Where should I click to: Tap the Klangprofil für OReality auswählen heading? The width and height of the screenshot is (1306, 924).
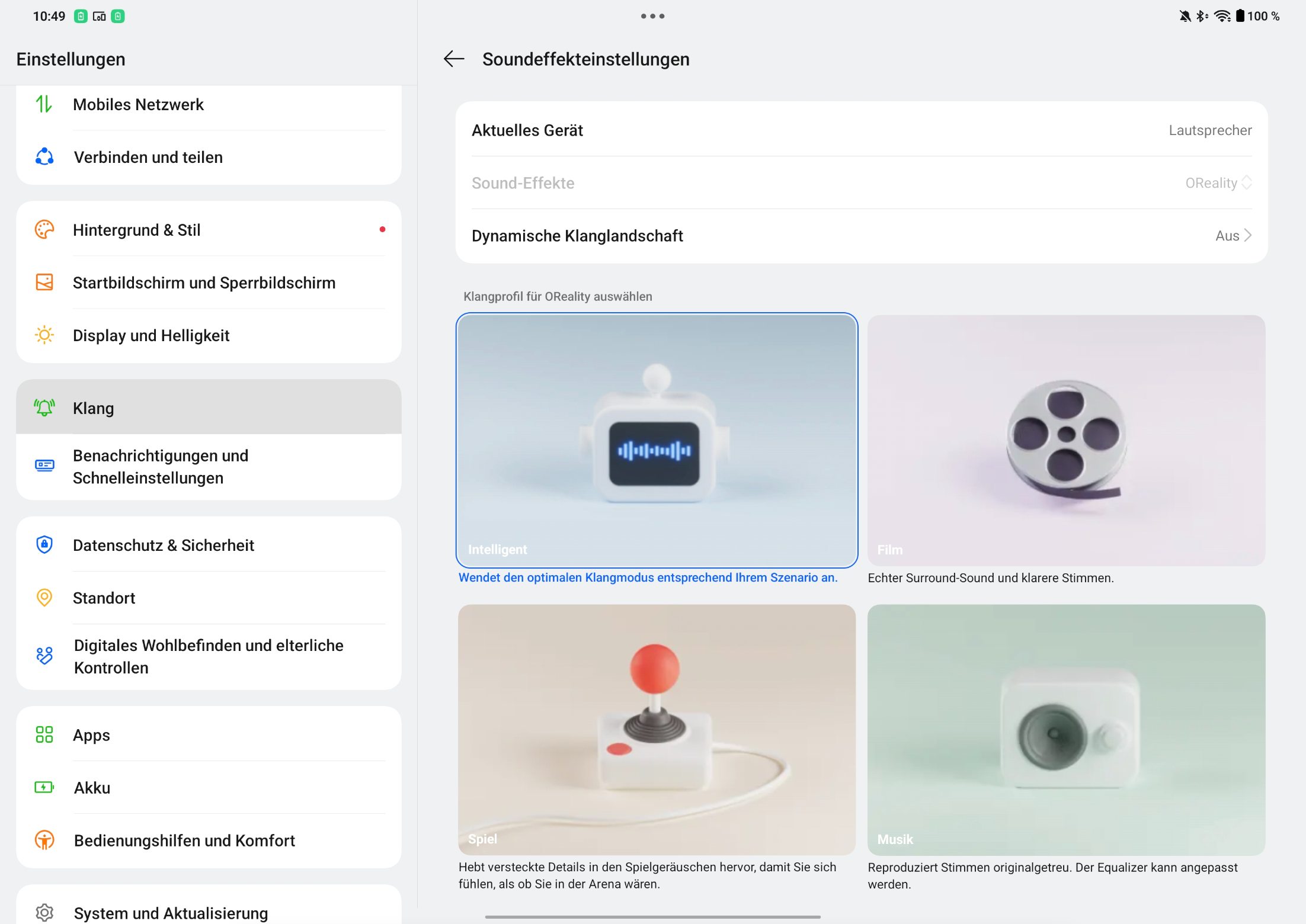[x=558, y=296]
